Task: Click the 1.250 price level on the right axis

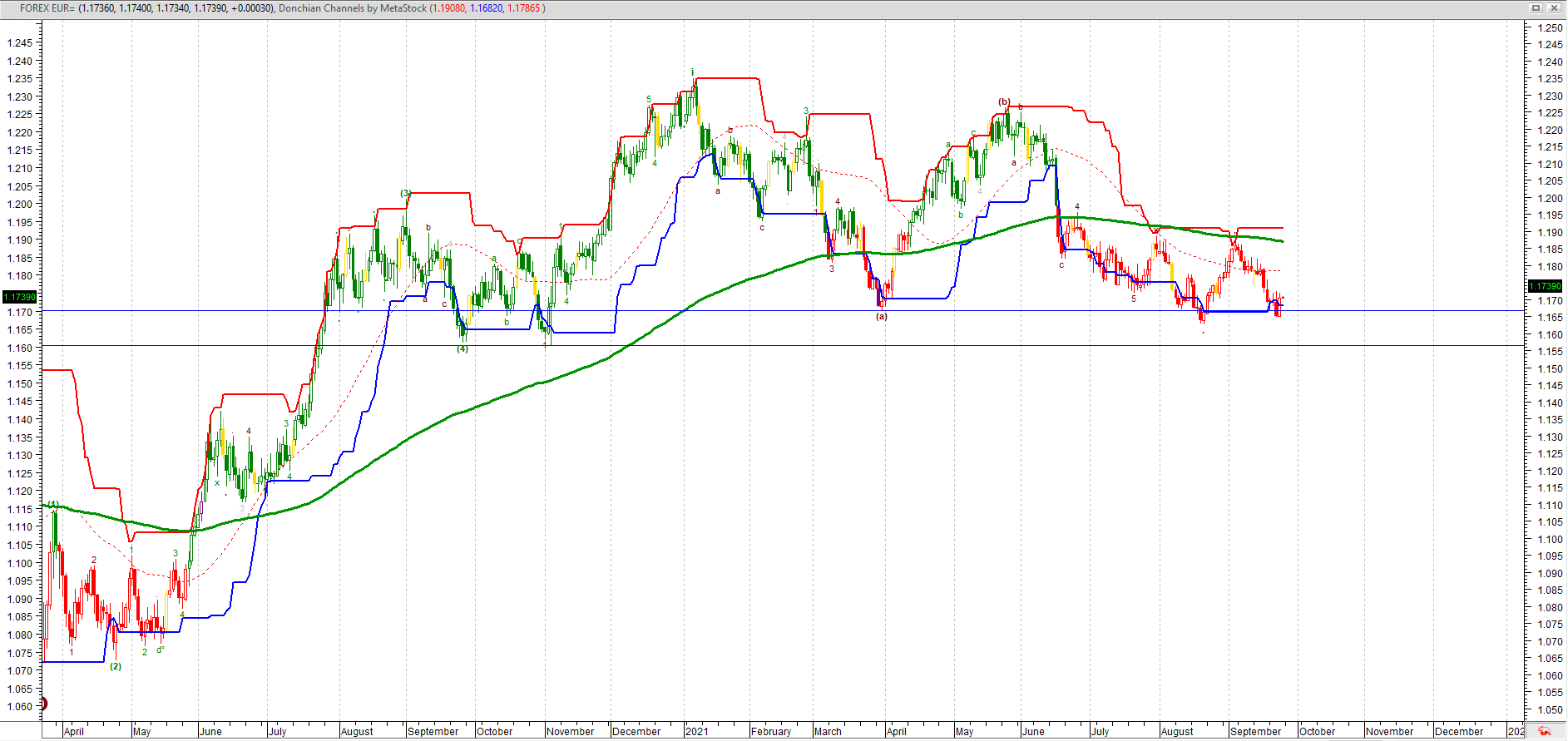Action: (1550, 27)
